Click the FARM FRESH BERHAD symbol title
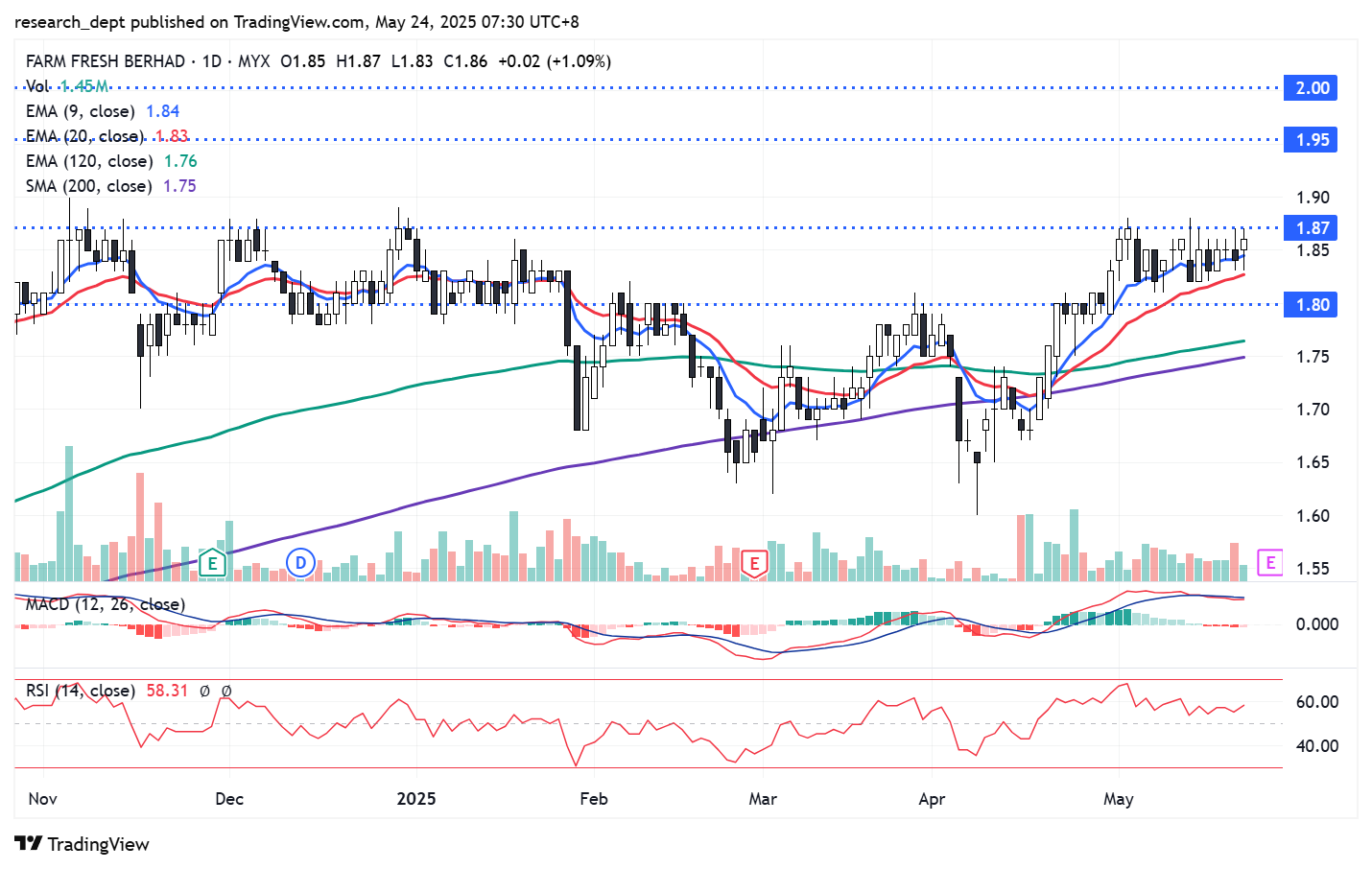 pyautogui.click(x=106, y=61)
